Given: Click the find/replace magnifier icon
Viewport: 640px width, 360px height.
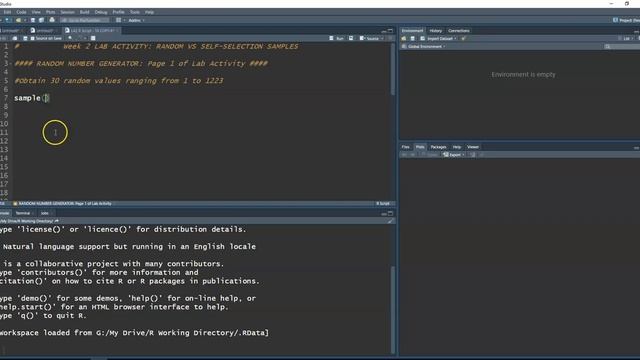Looking at the screenshot, I should coord(70,38).
